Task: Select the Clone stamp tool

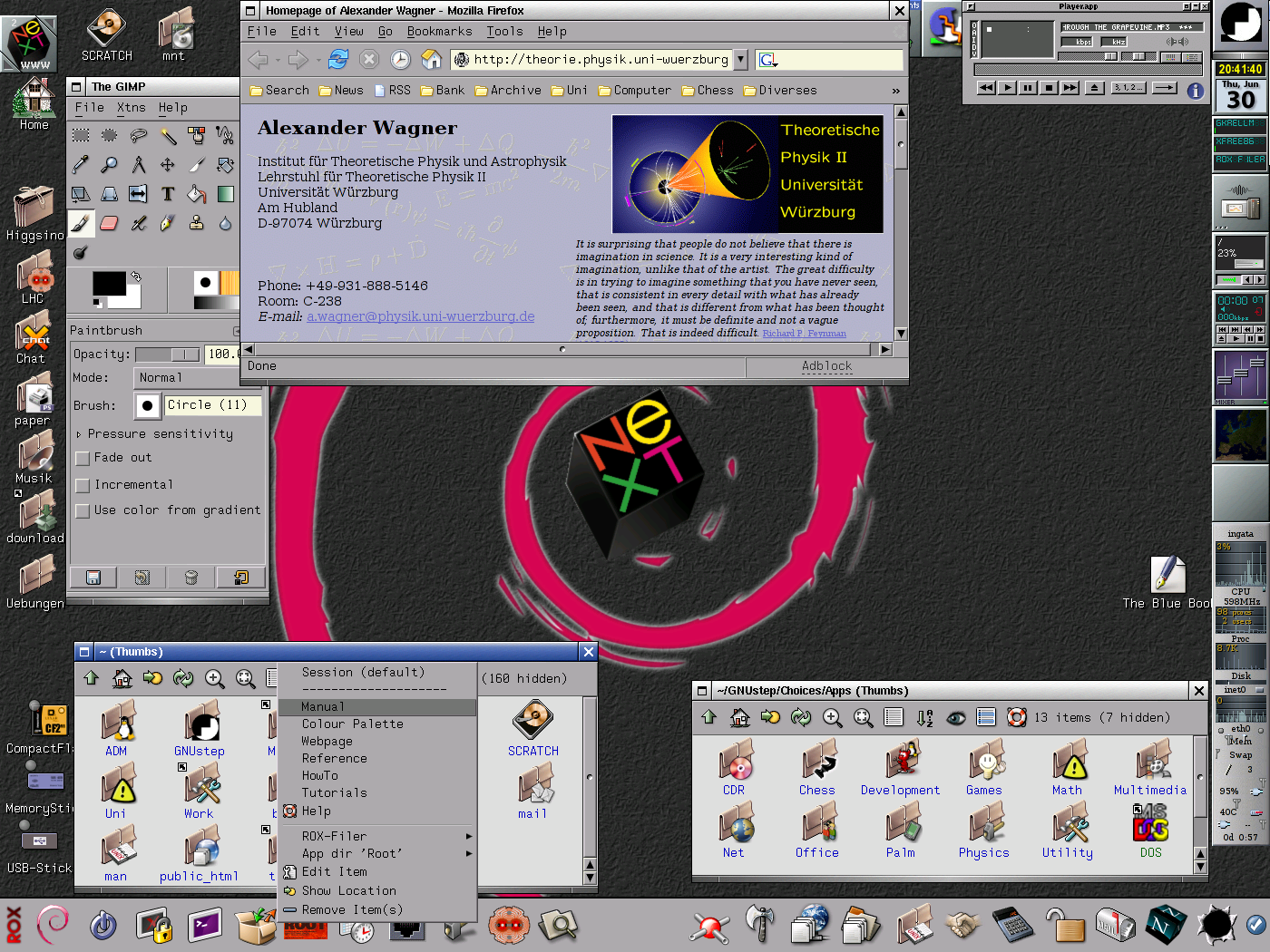Action: click(197, 223)
